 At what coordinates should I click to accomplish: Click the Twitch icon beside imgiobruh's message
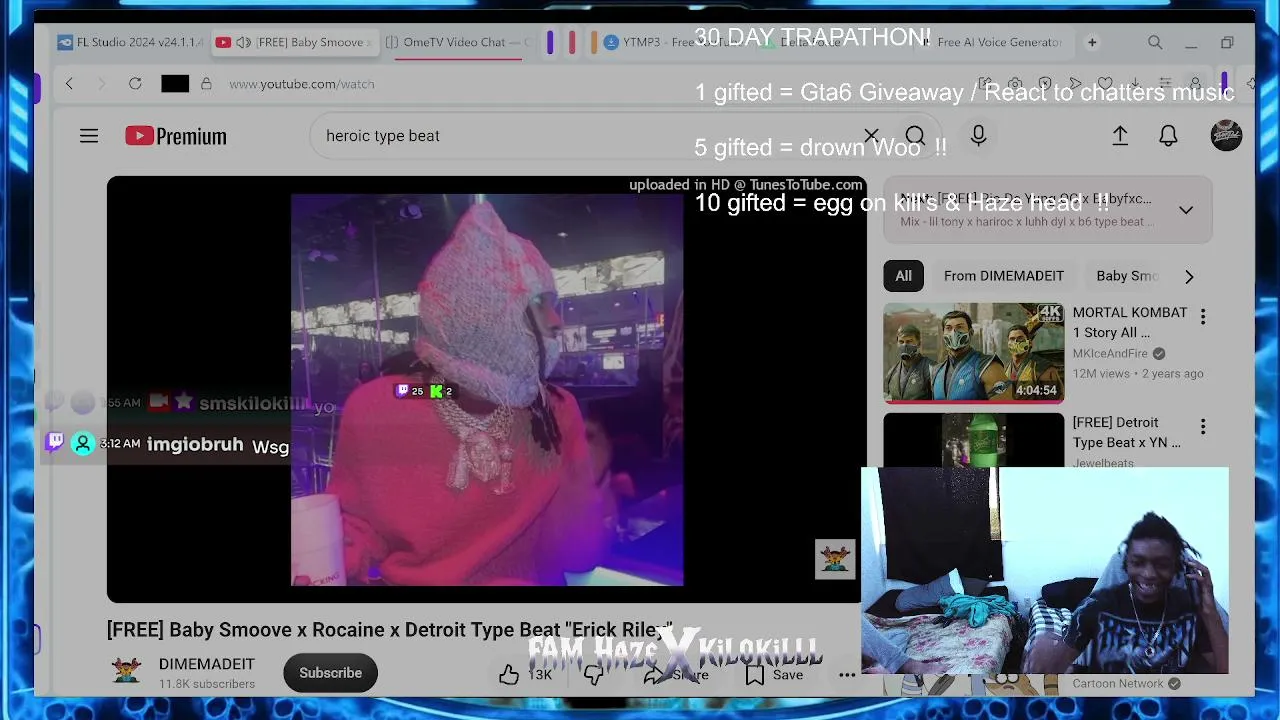coord(55,441)
